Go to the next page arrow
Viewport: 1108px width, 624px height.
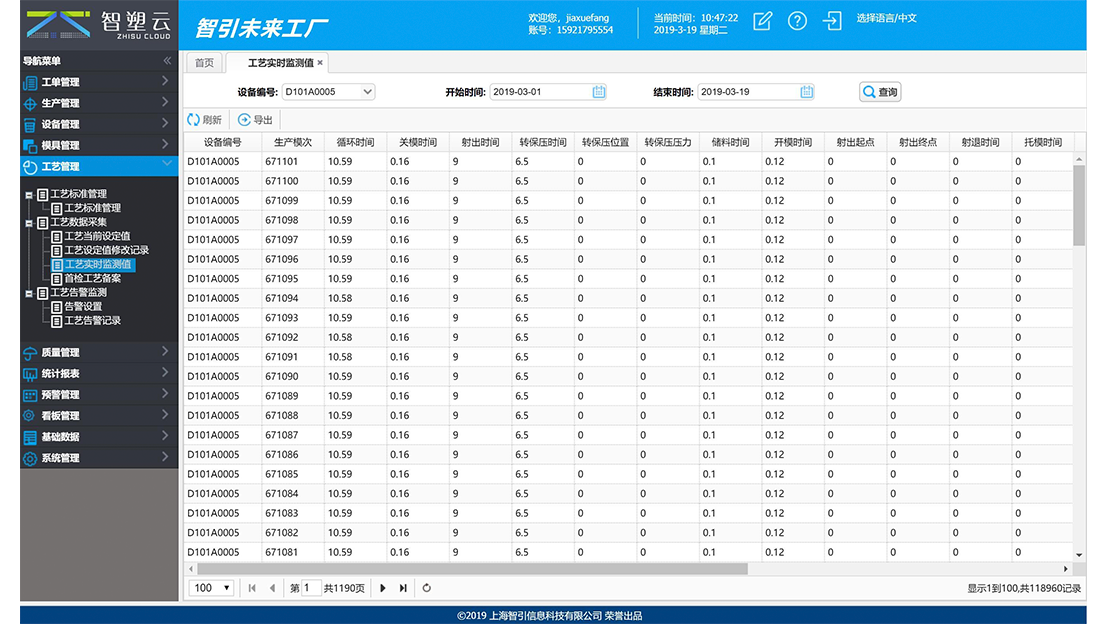(383, 588)
